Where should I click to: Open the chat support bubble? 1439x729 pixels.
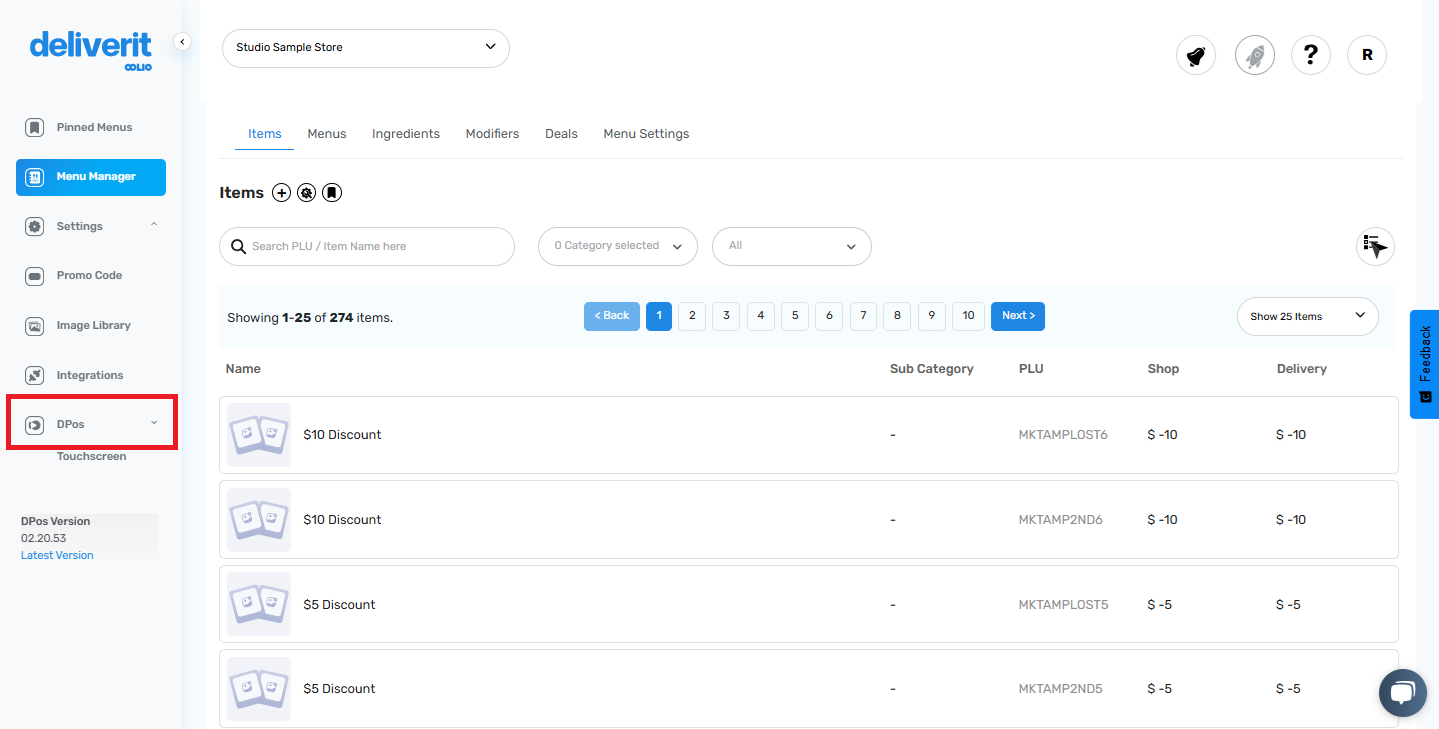pos(1402,692)
